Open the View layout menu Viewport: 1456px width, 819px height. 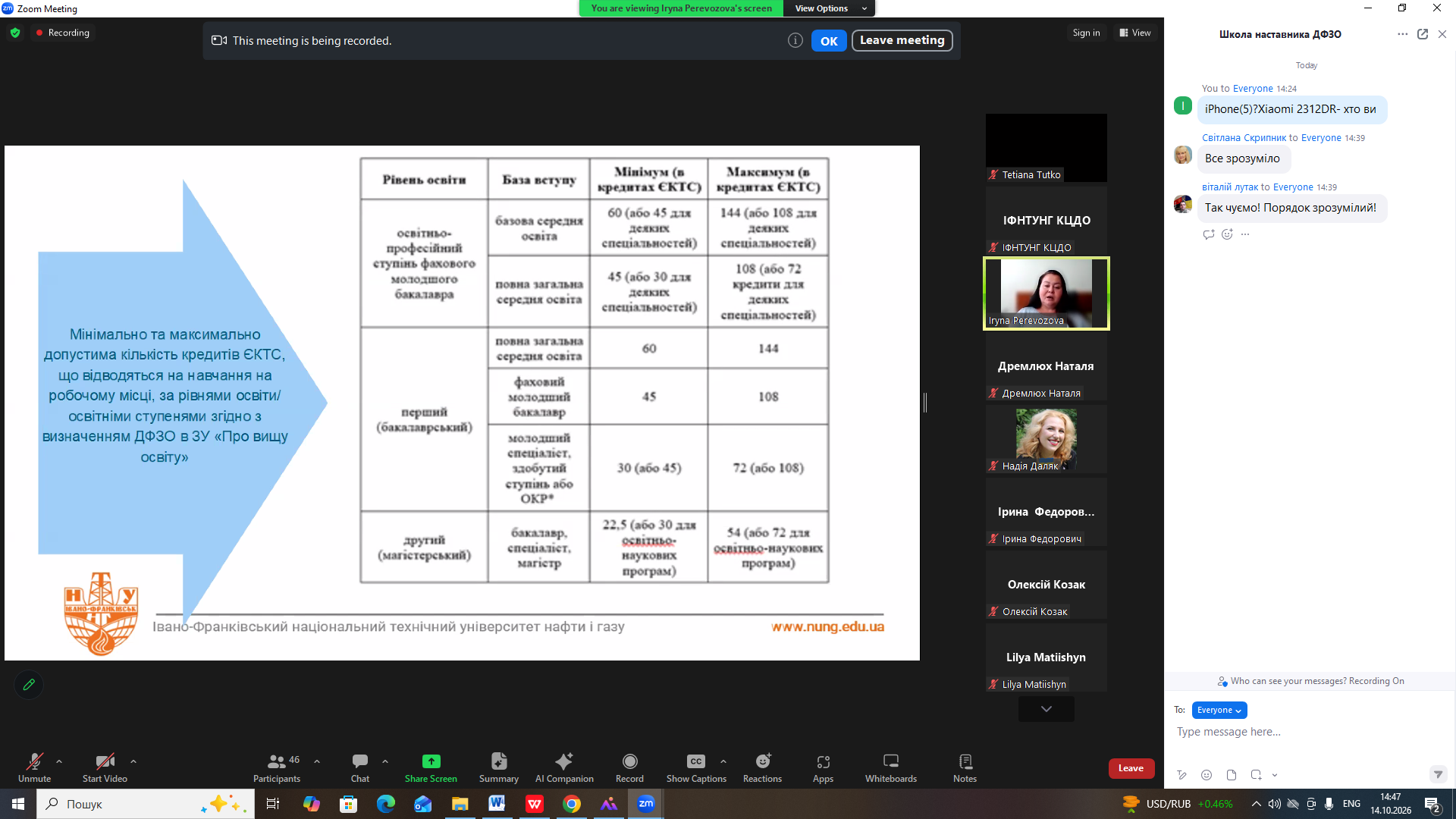pyautogui.click(x=1135, y=33)
